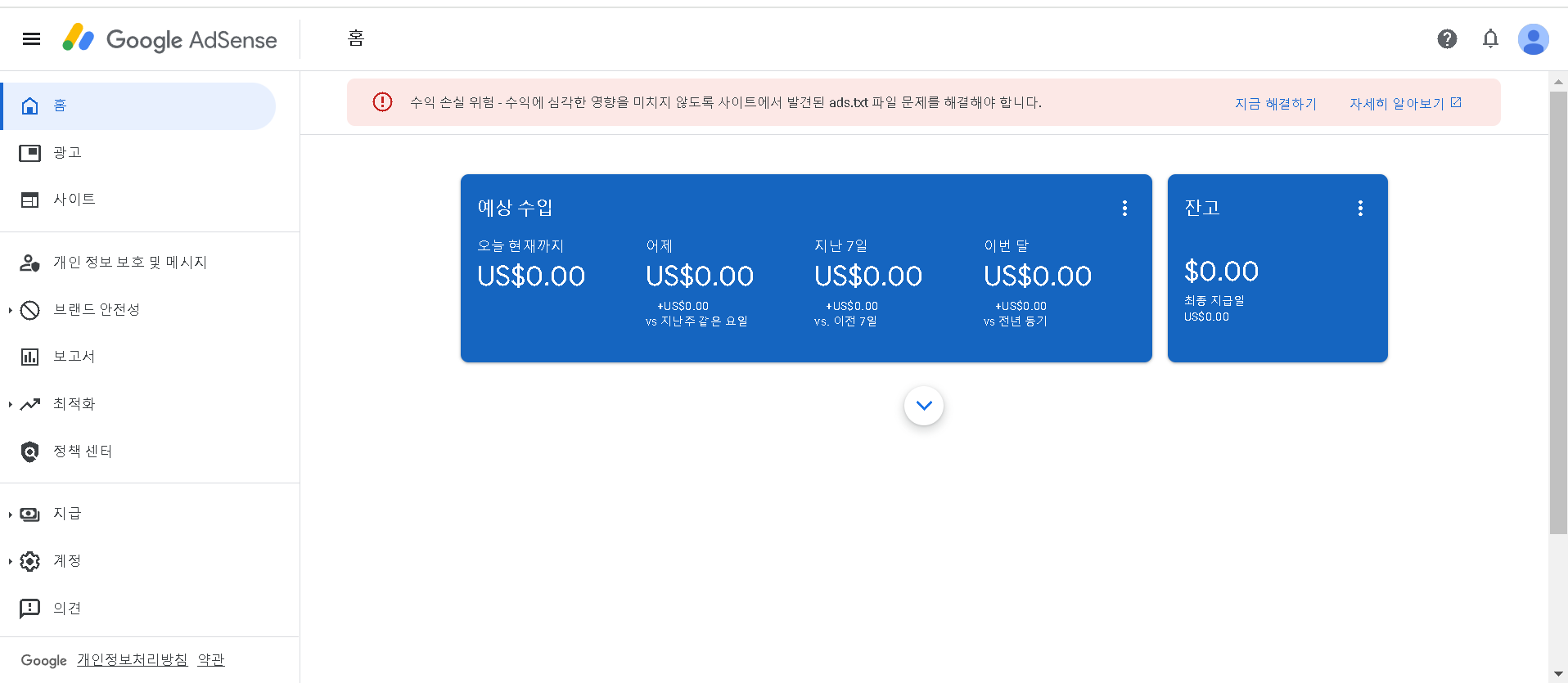Open the hamburger main menu icon
Viewport: 1568px width, 683px height.
31,38
